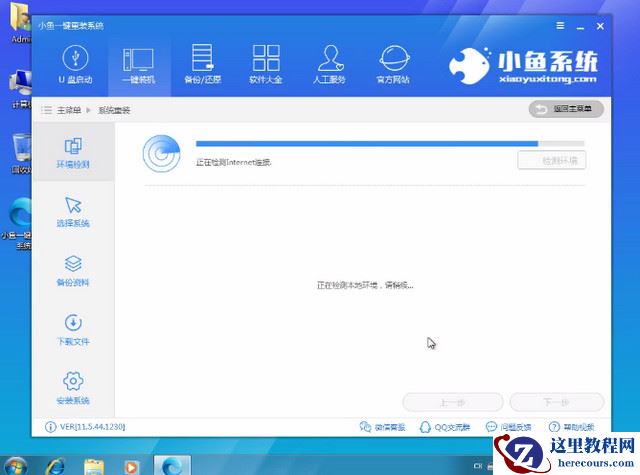Click the environment detection progress bar

(390, 144)
